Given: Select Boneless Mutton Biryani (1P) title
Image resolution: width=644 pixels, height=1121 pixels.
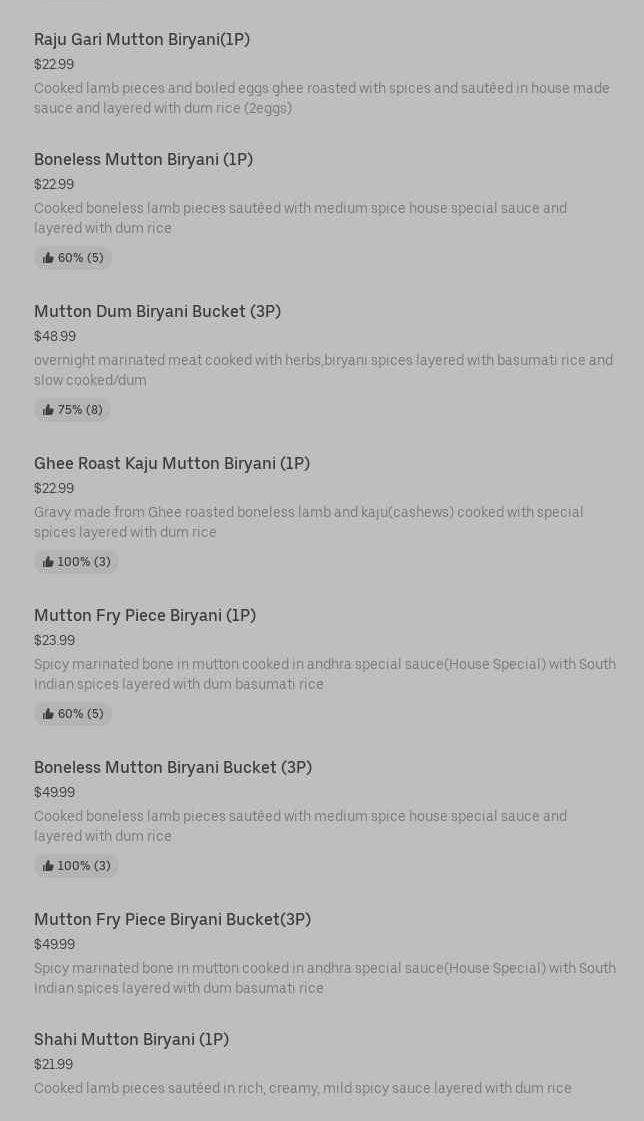Looking at the screenshot, I should click(143, 159).
